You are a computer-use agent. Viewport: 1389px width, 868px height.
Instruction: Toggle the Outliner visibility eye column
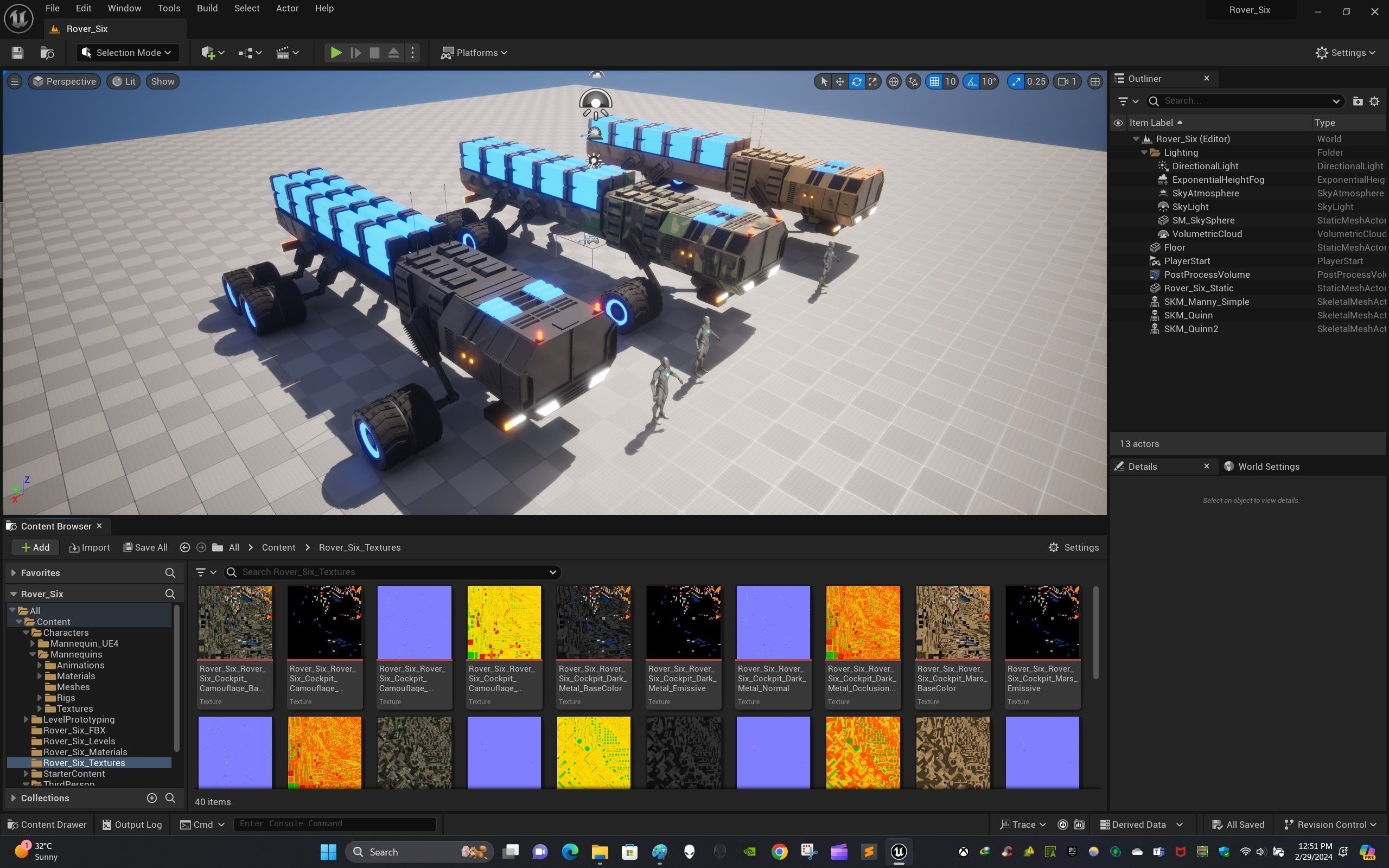tap(1118, 123)
